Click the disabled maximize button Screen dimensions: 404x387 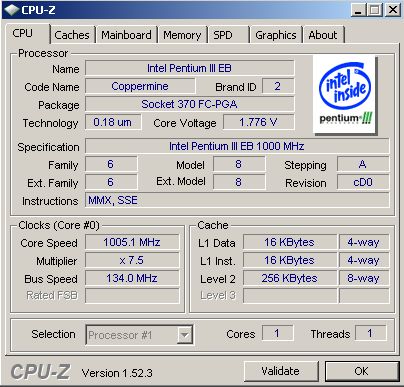click(375, 10)
